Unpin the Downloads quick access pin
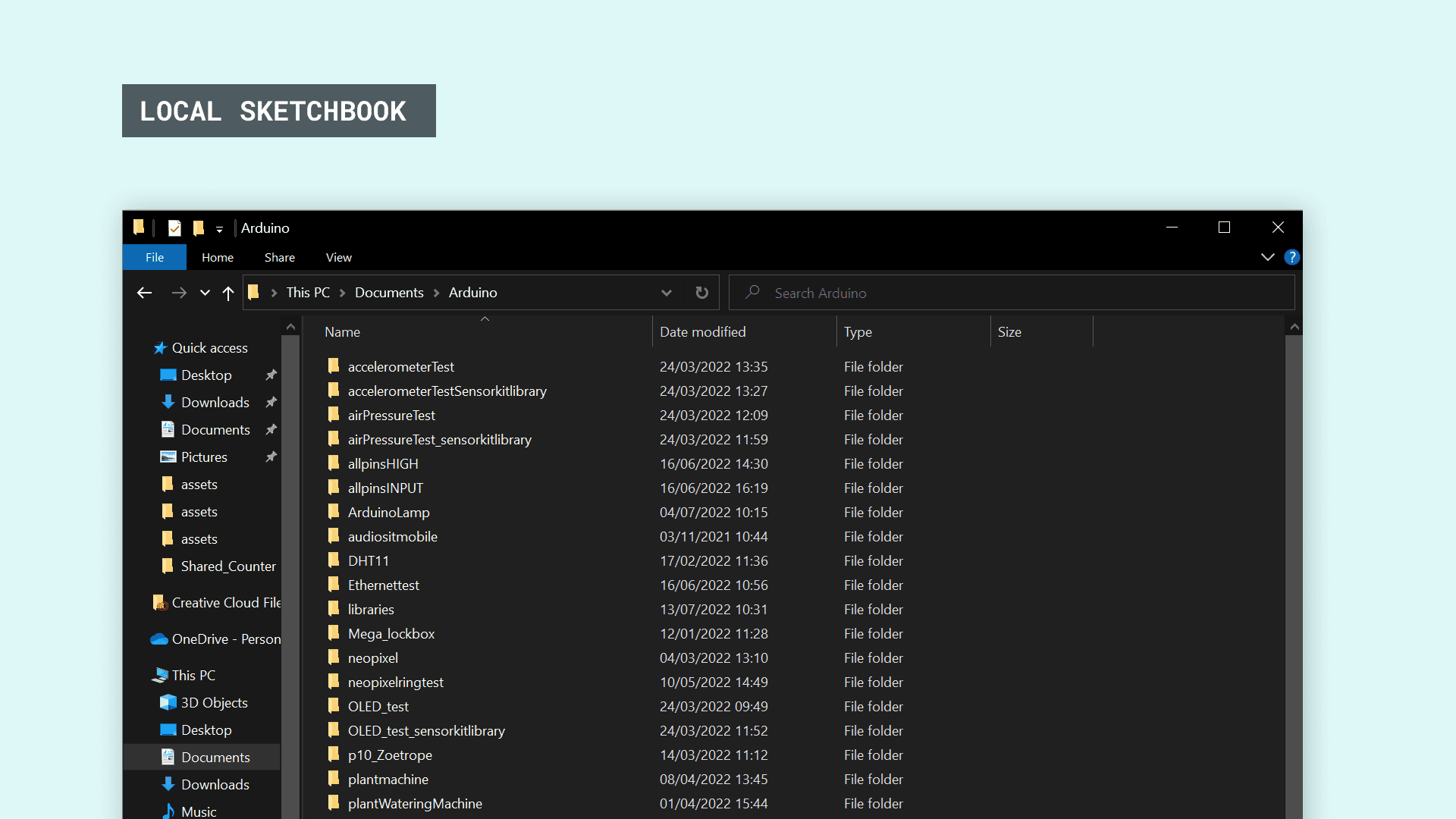The height and width of the screenshot is (819, 1456). 271,403
